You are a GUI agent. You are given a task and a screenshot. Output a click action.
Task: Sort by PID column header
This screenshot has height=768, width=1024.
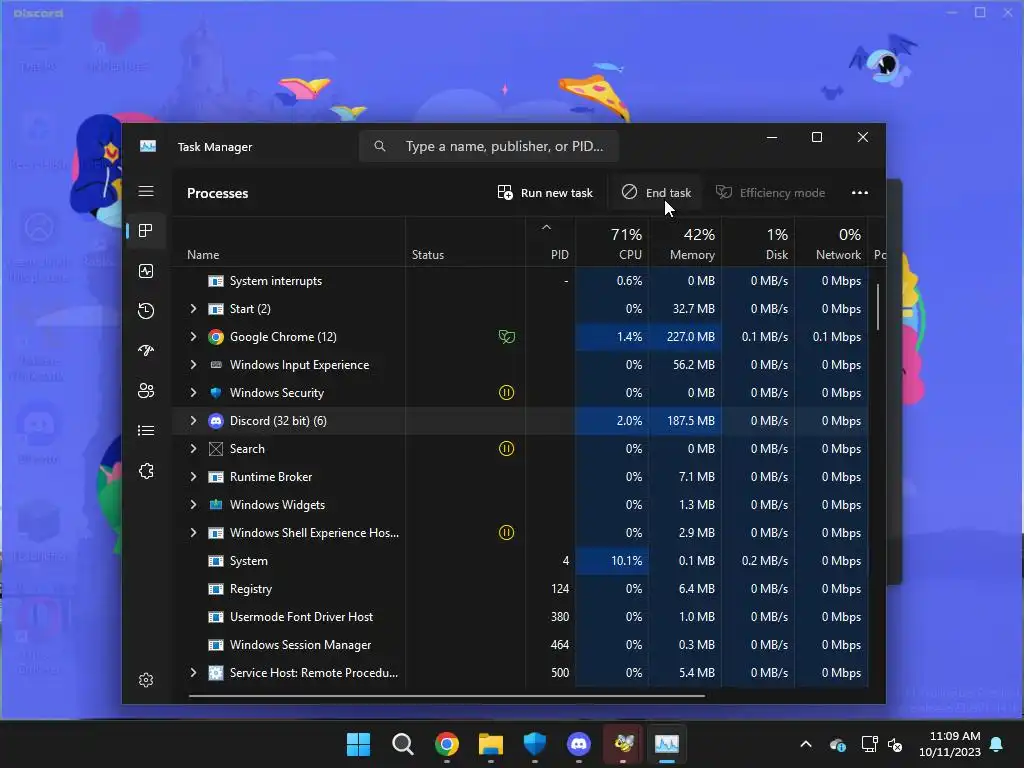pos(550,242)
